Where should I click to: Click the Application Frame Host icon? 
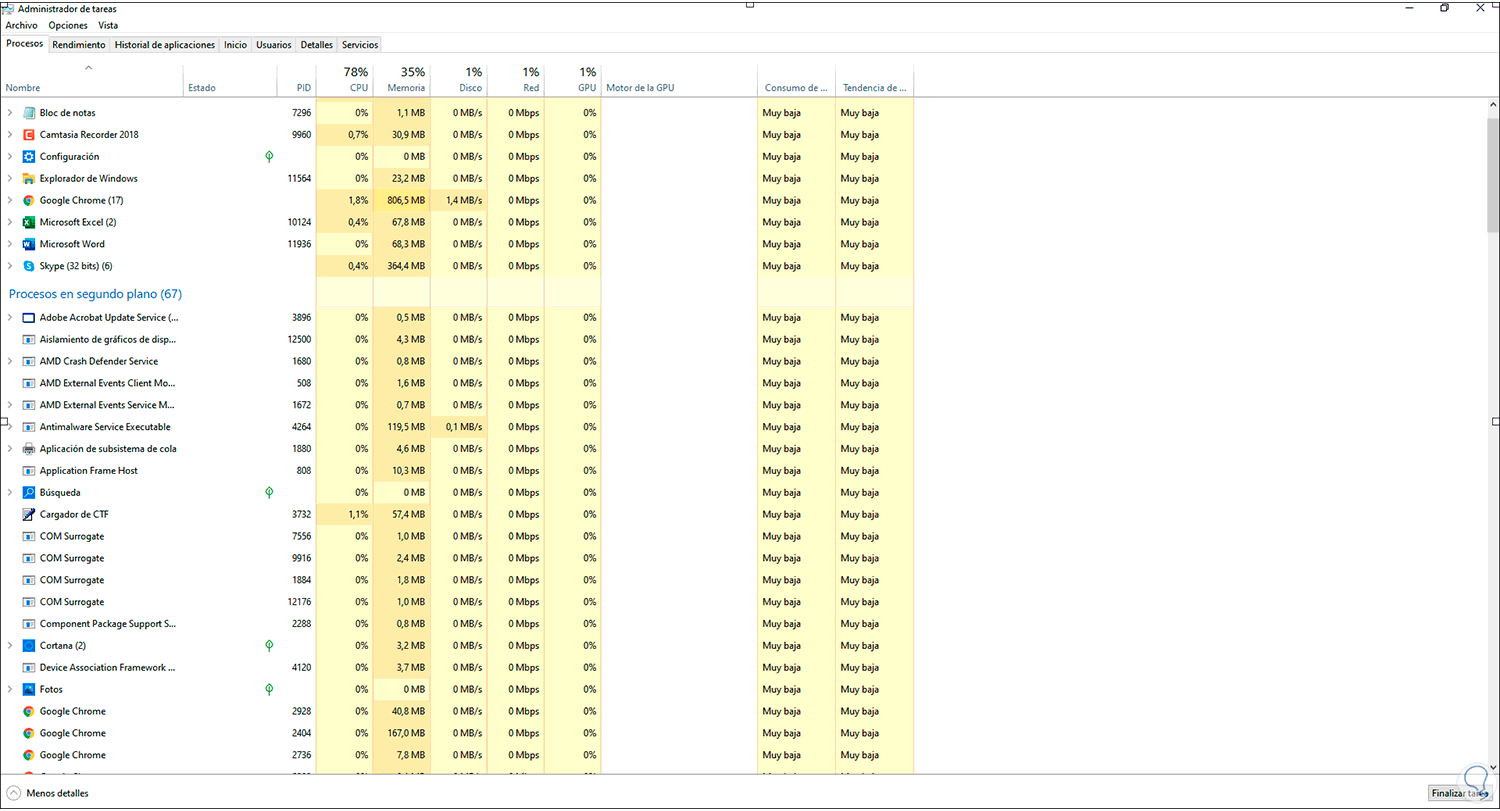(28, 471)
